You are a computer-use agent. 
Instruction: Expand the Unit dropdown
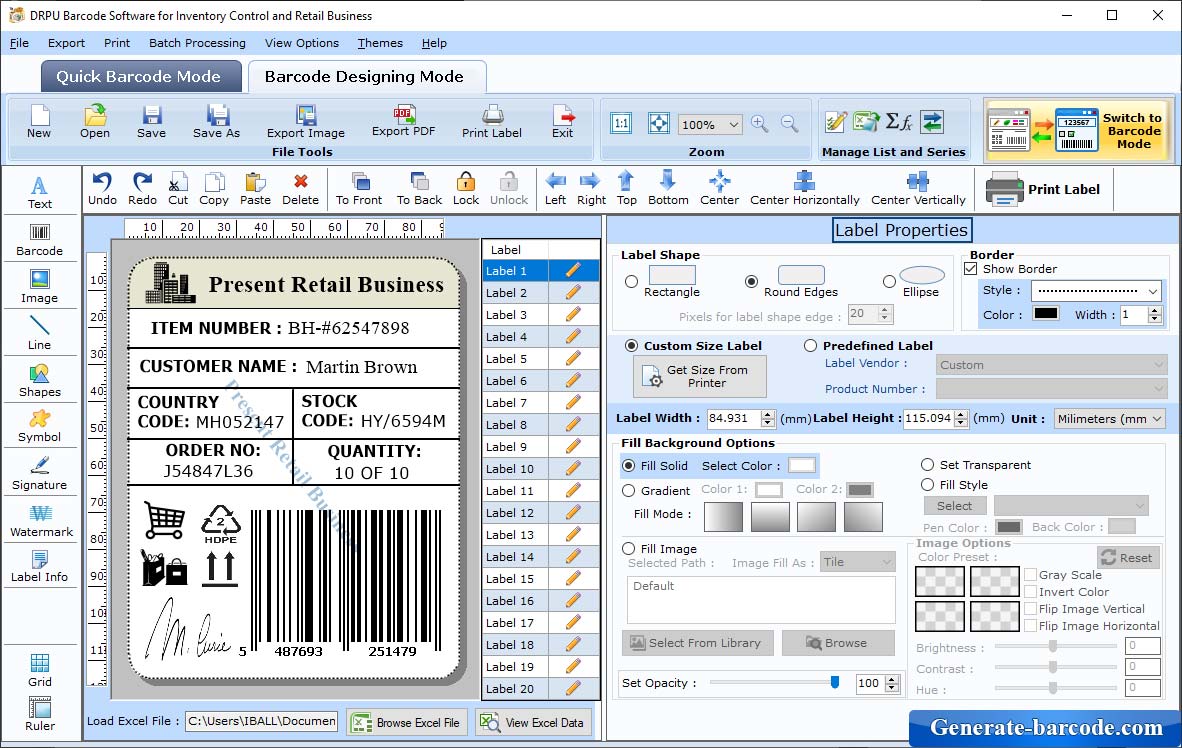coord(1156,419)
